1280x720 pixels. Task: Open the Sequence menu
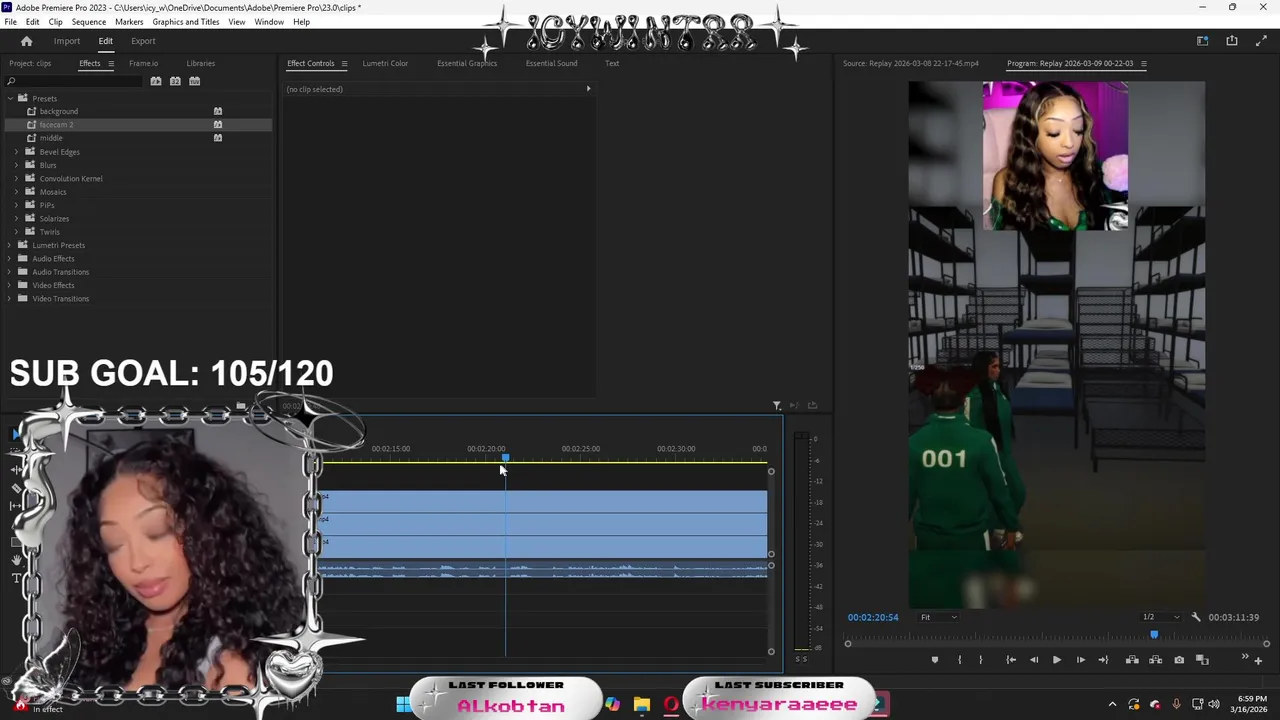pyautogui.click(x=89, y=22)
